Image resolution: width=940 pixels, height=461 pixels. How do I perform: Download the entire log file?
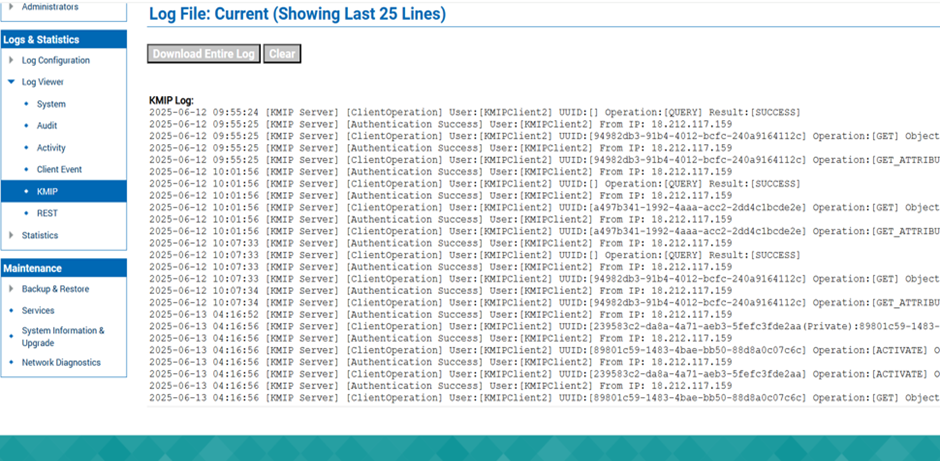pyautogui.click(x=204, y=54)
